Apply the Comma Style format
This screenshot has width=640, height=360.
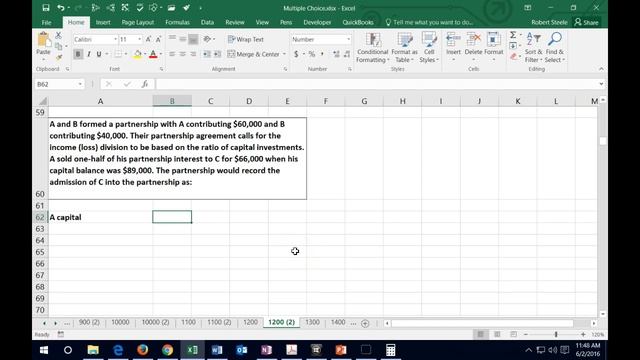(x=322, y=54)
